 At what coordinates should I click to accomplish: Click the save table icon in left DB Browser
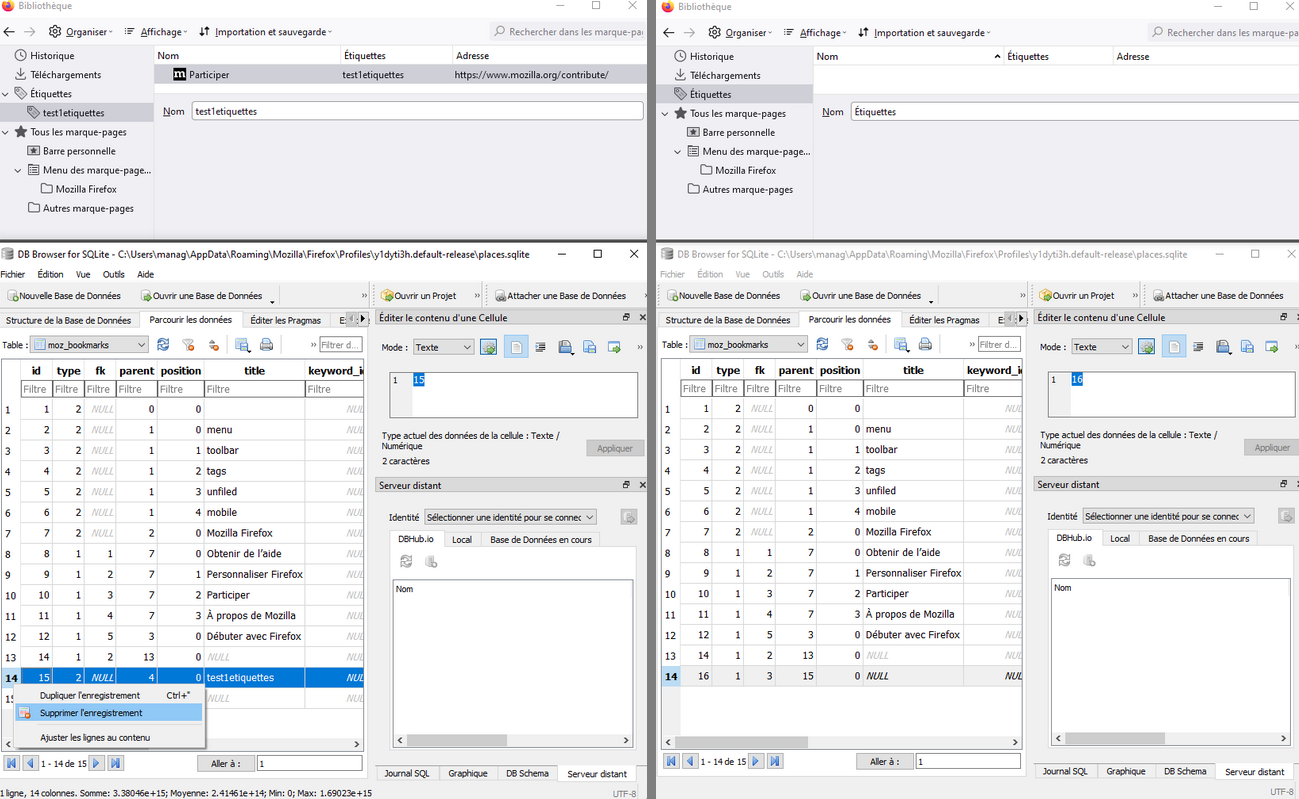click(242, 345)
